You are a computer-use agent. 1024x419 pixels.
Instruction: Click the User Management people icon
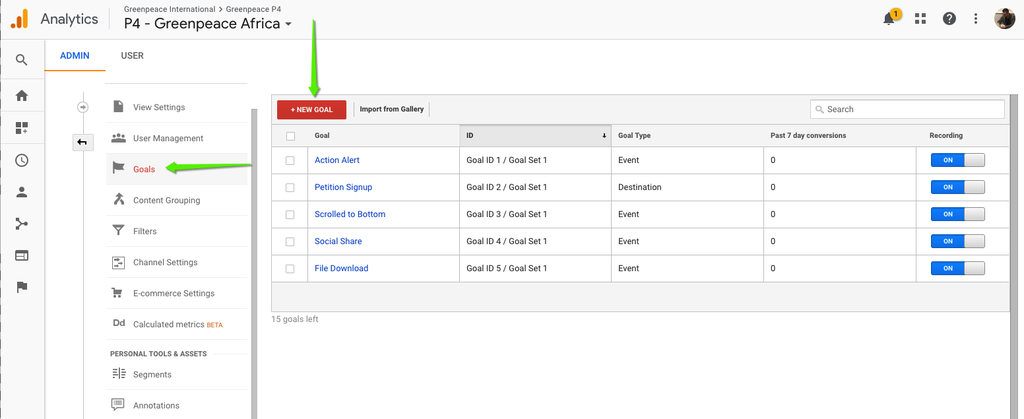[118, 138]
